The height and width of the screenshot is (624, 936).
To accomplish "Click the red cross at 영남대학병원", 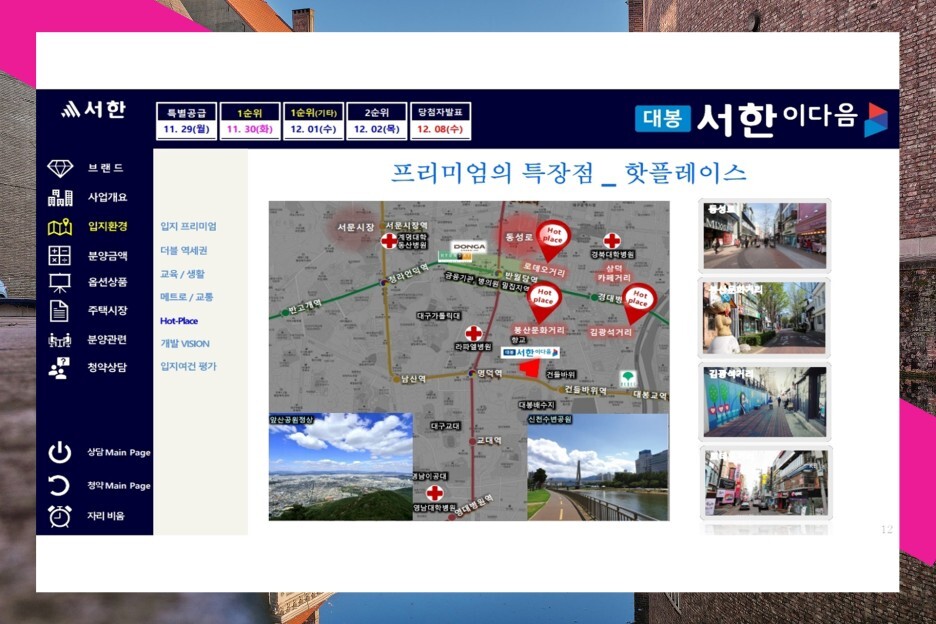I will point(435,493).
